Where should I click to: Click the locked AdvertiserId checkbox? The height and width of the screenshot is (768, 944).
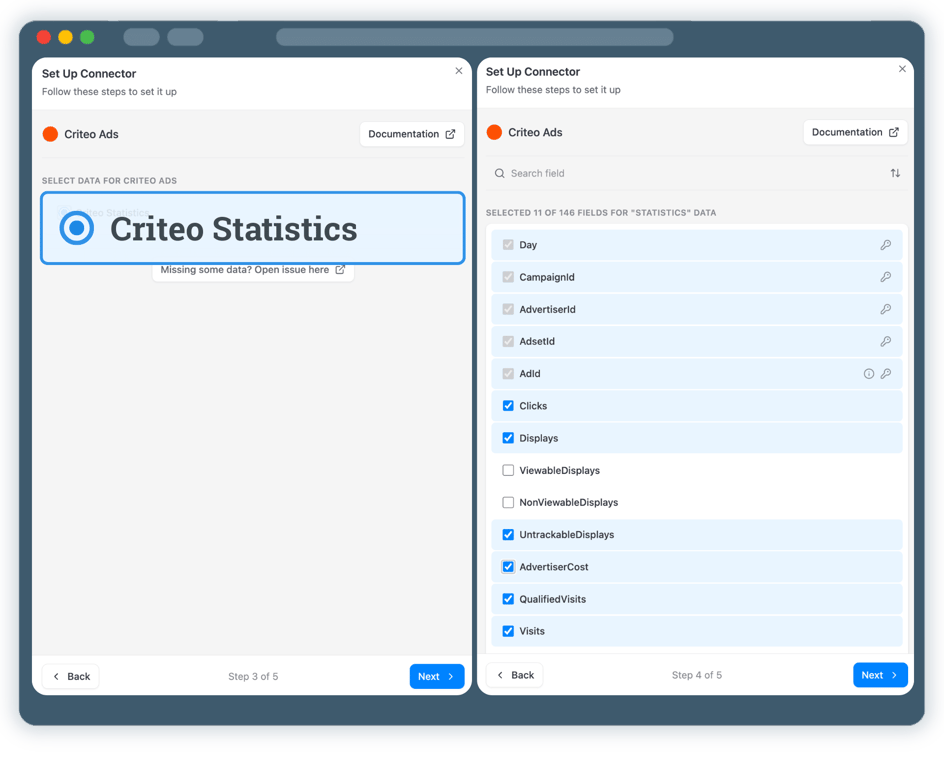[x=508, y=309]
